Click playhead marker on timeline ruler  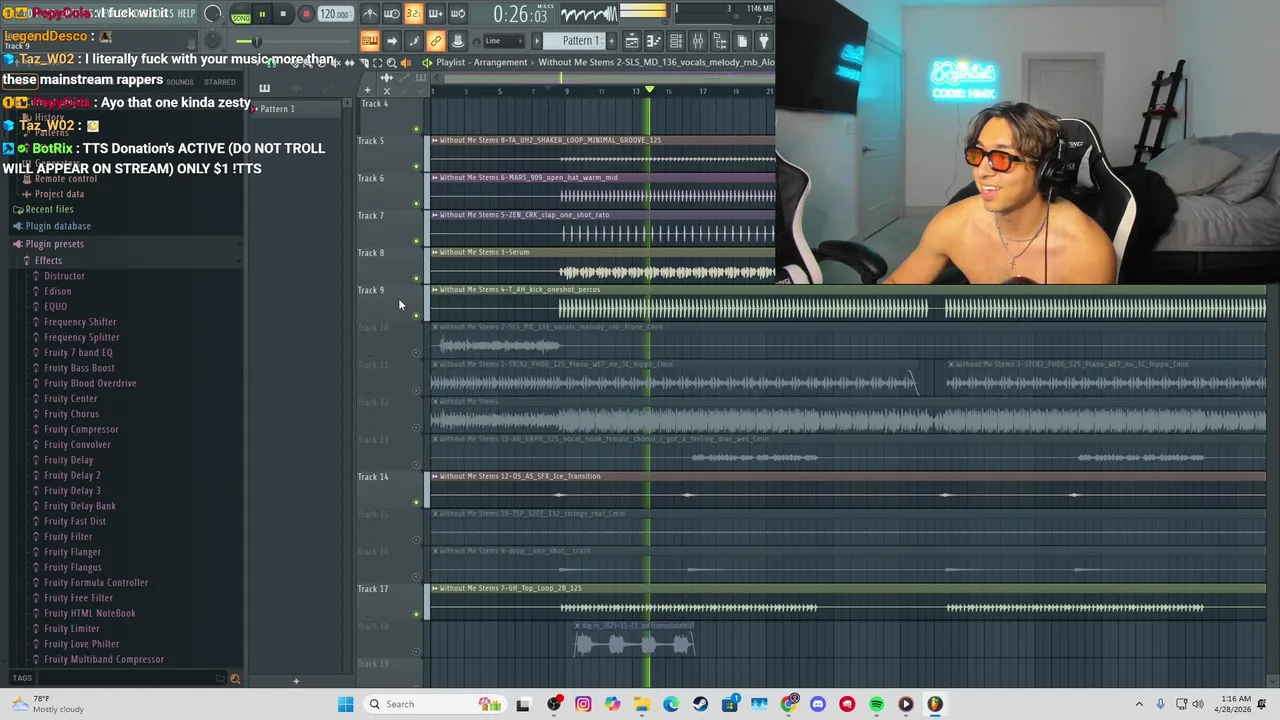point(649,90)
